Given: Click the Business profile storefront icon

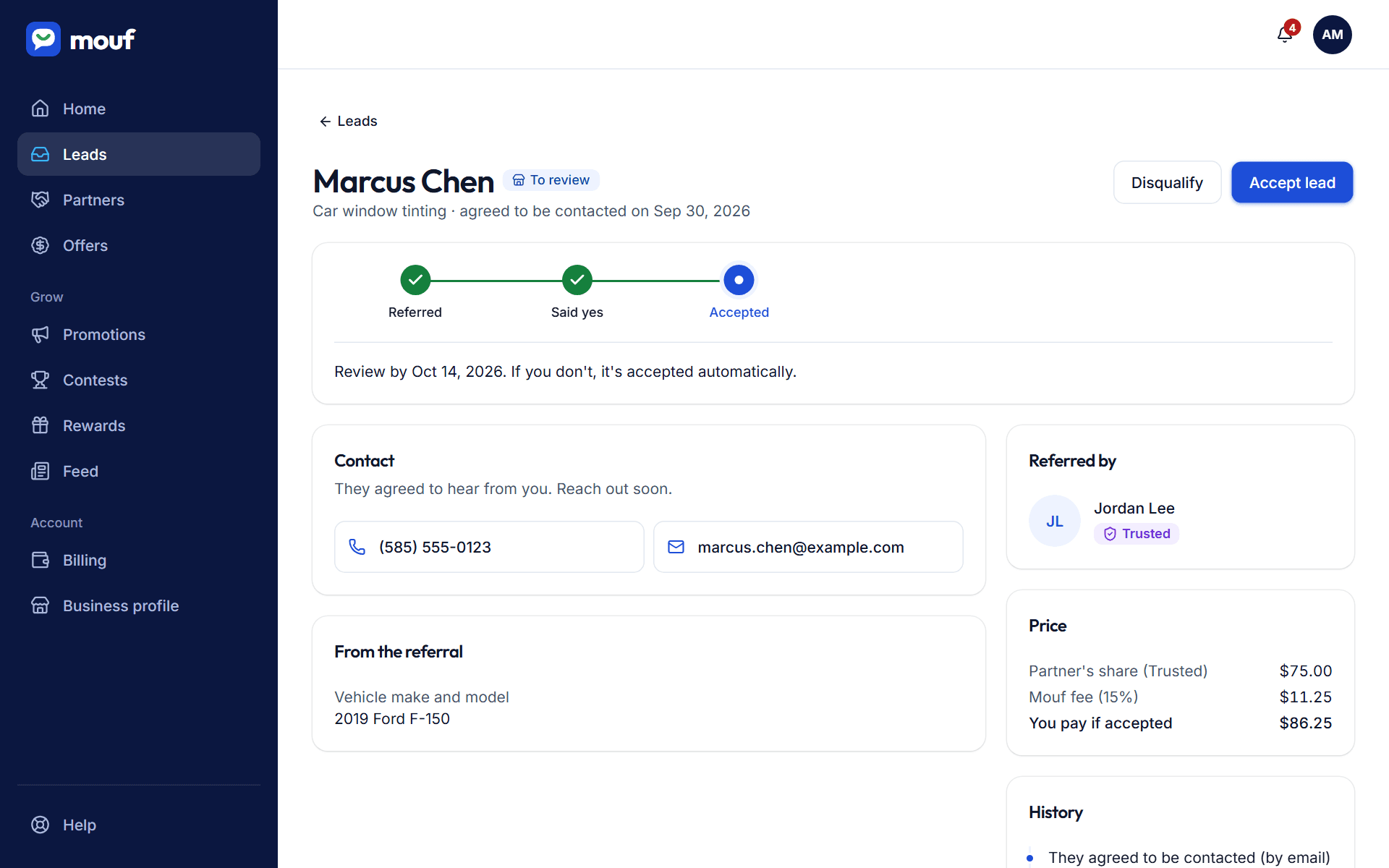Looking at the screenshot, I should pos(41,605).
